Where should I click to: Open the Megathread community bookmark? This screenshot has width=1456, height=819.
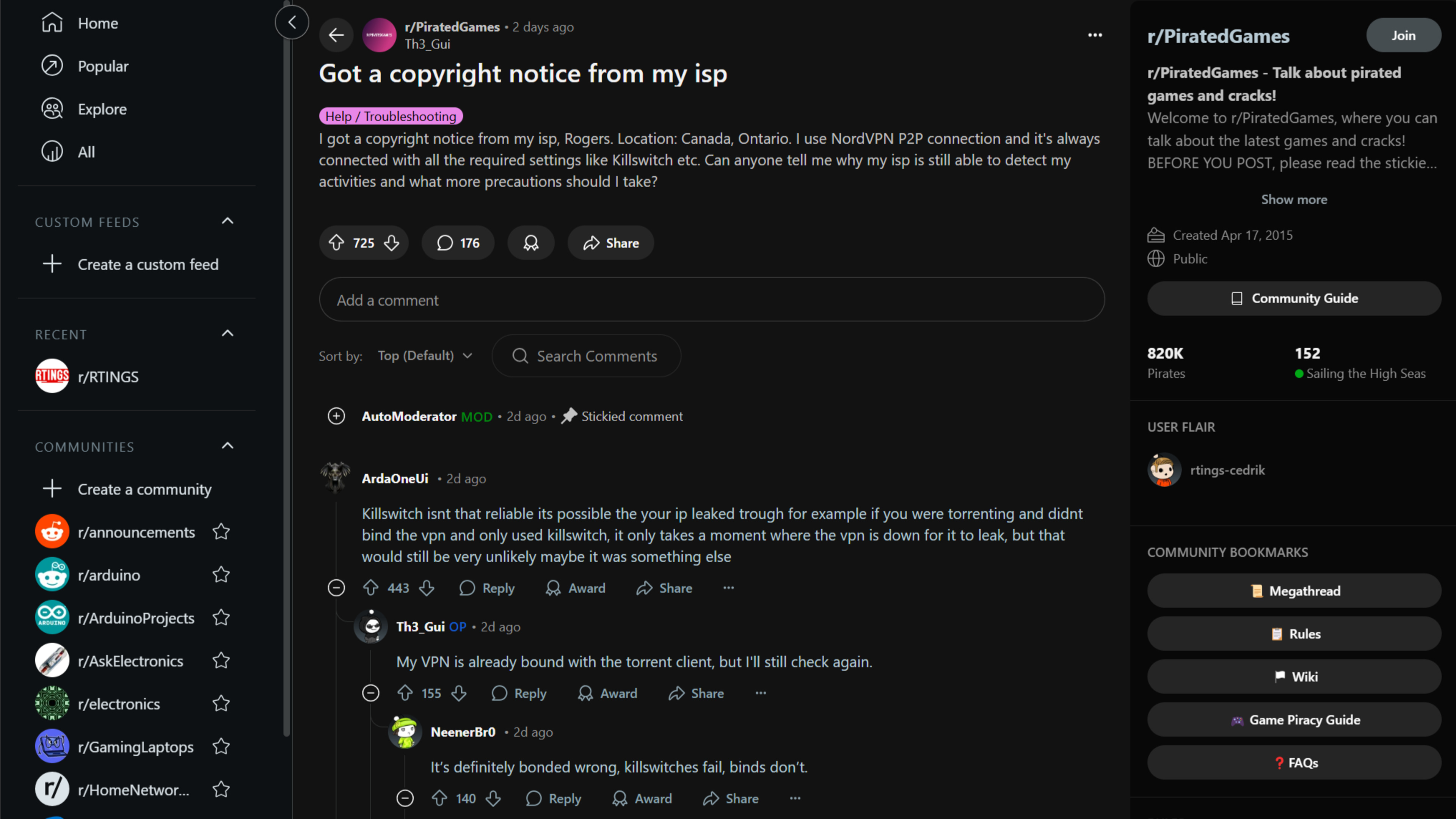coord(1294,591)
